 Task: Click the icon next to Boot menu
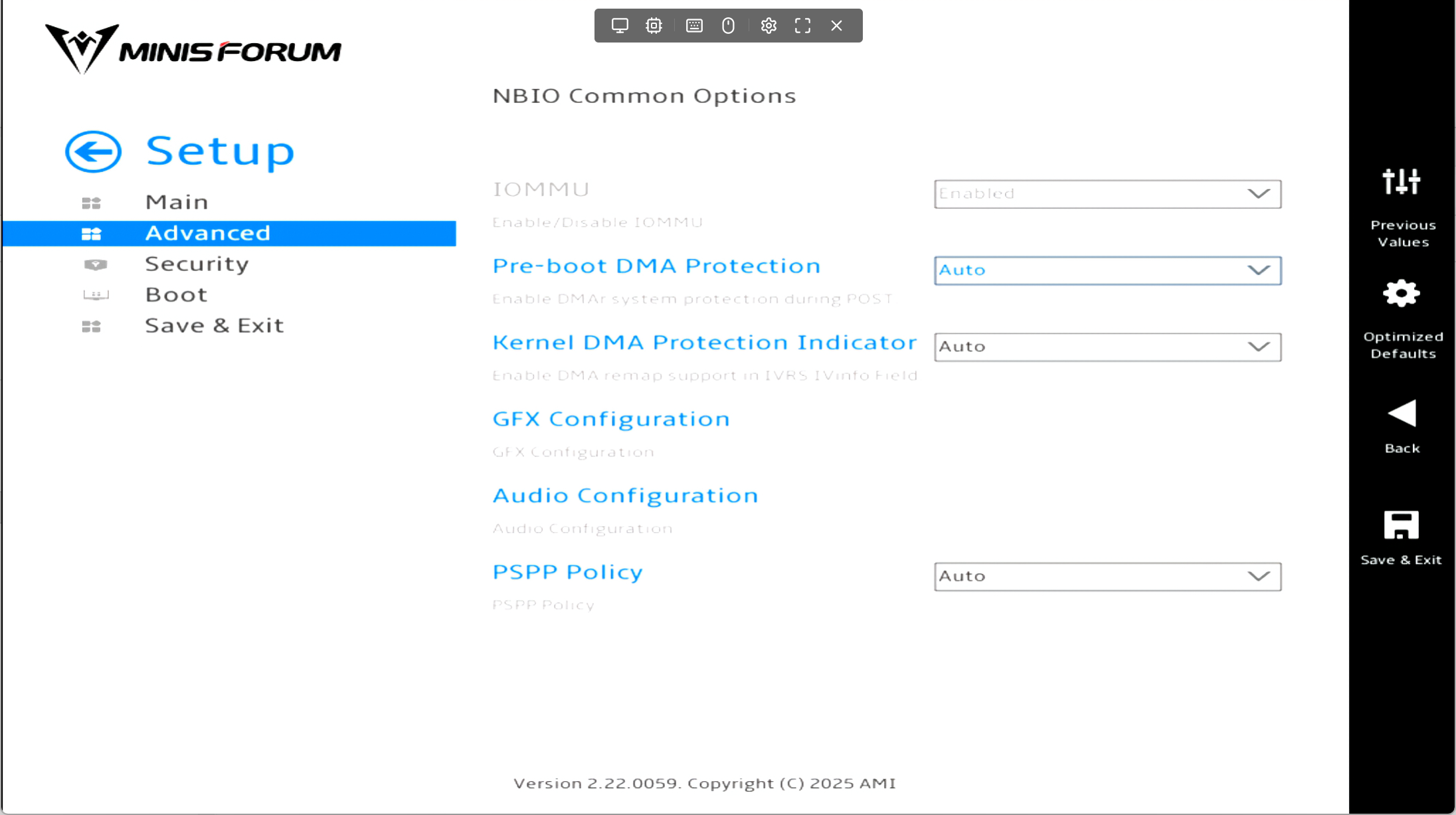point(96,295)
